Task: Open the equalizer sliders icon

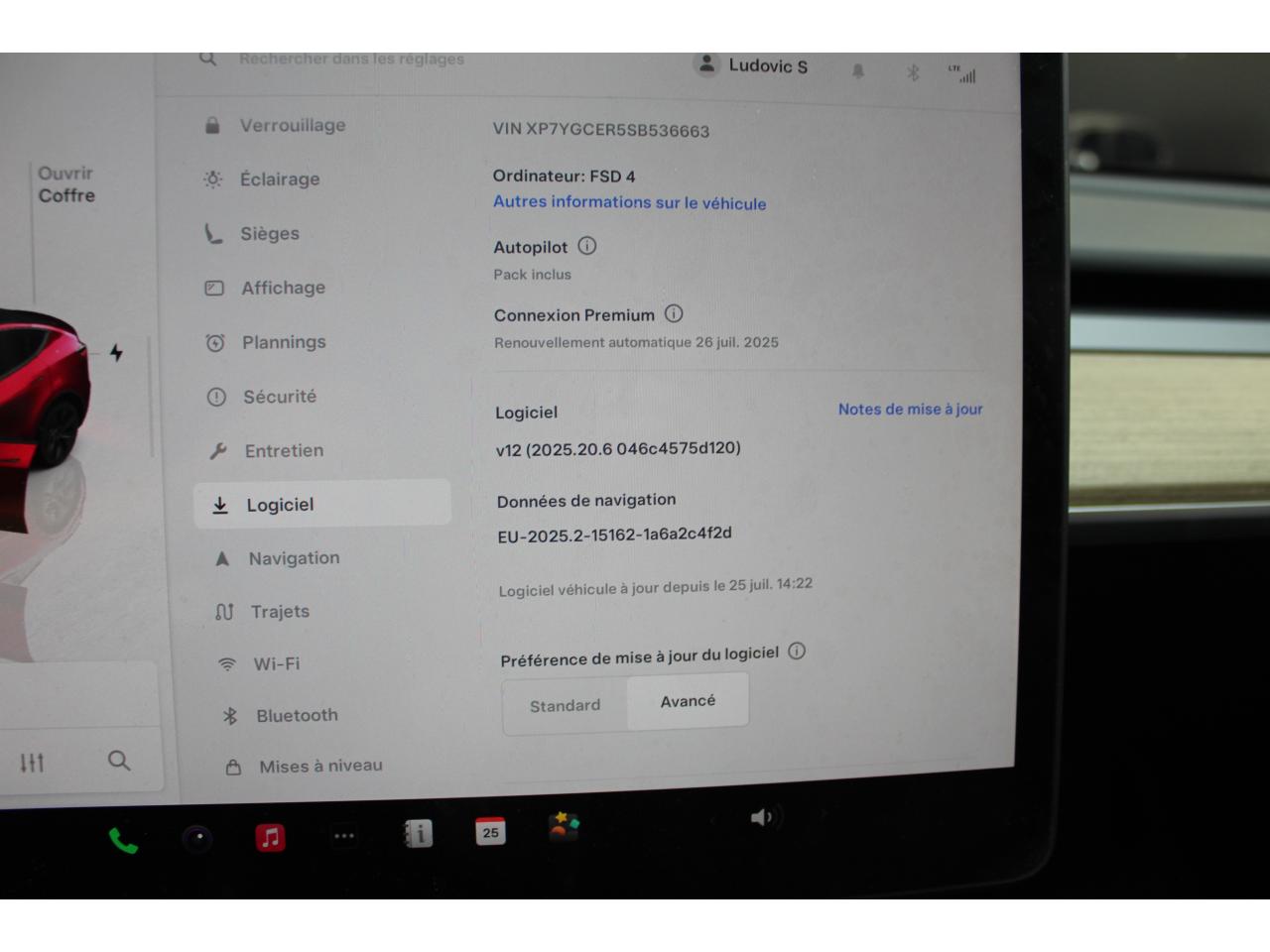Action: [x=32, y=763]
